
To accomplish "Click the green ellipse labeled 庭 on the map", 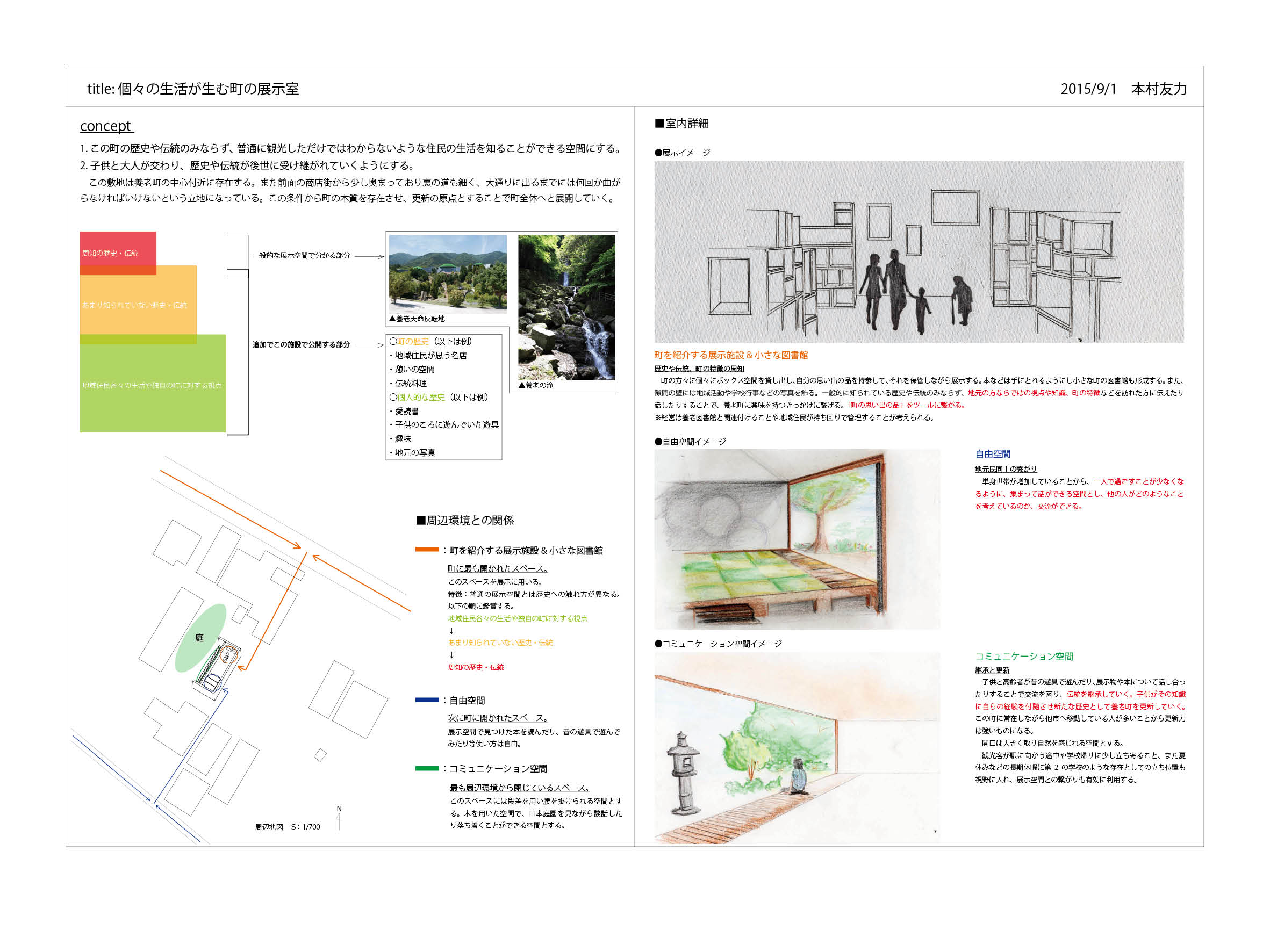I will pos(200,638).
